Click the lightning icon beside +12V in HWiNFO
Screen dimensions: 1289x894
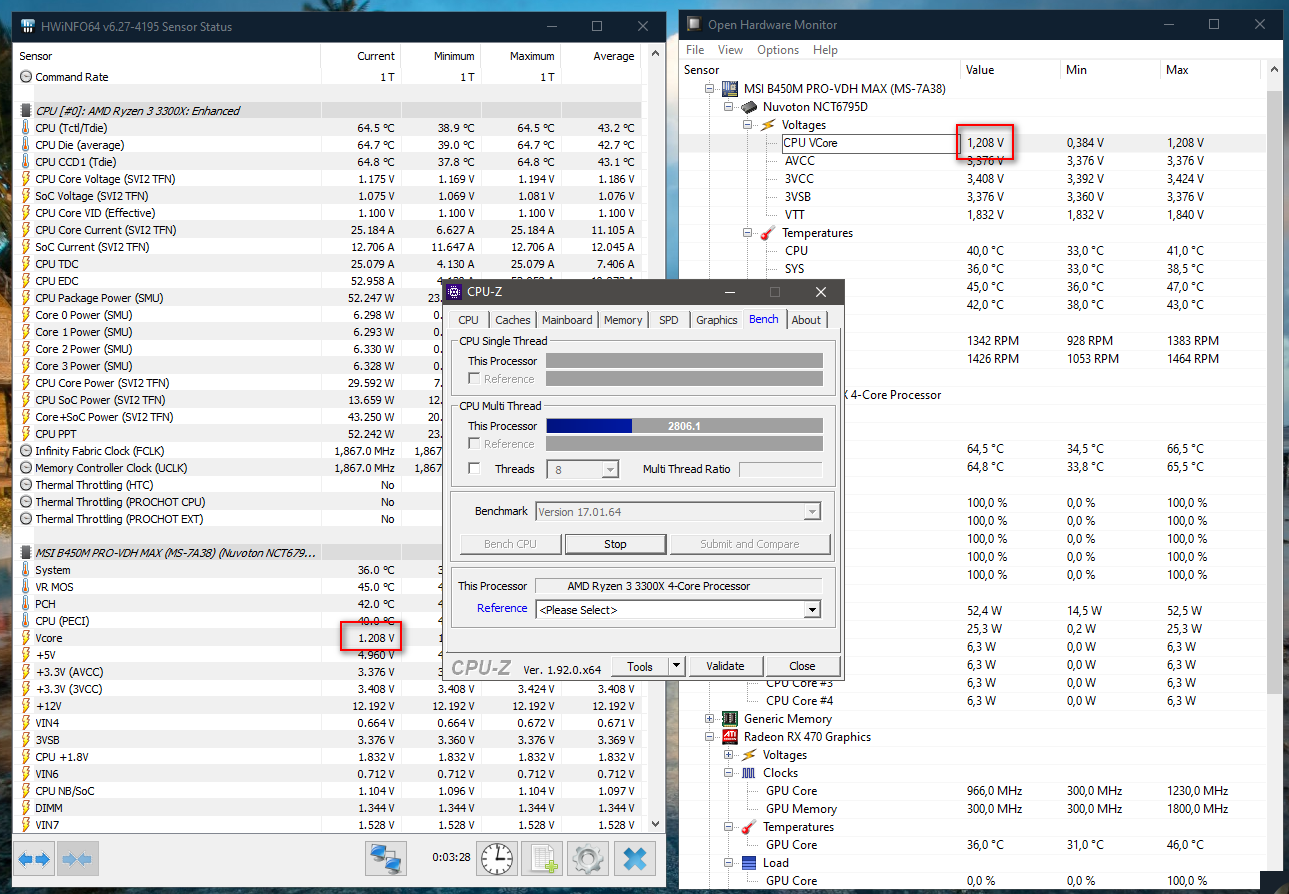point(26,706)
